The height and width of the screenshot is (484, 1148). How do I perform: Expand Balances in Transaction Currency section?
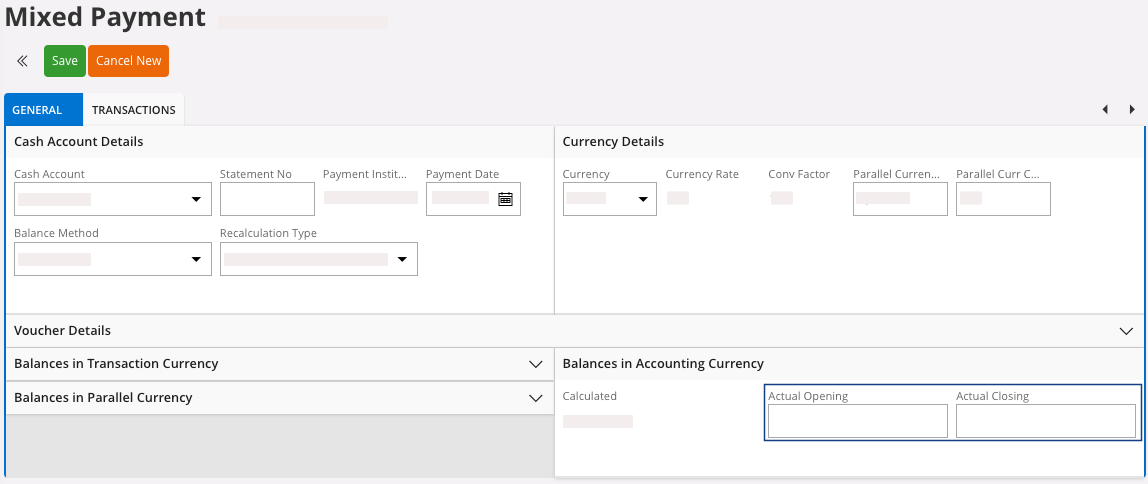[x=535, y=365]
